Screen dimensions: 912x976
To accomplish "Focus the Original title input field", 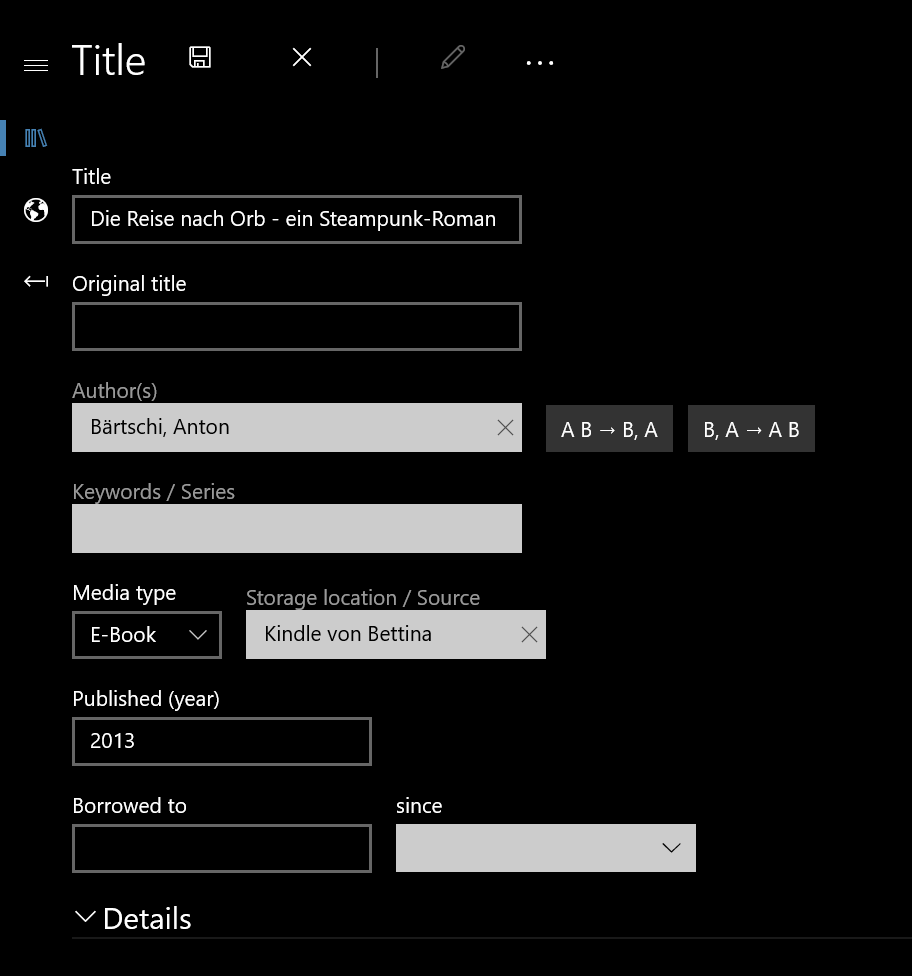I will 296,327.
